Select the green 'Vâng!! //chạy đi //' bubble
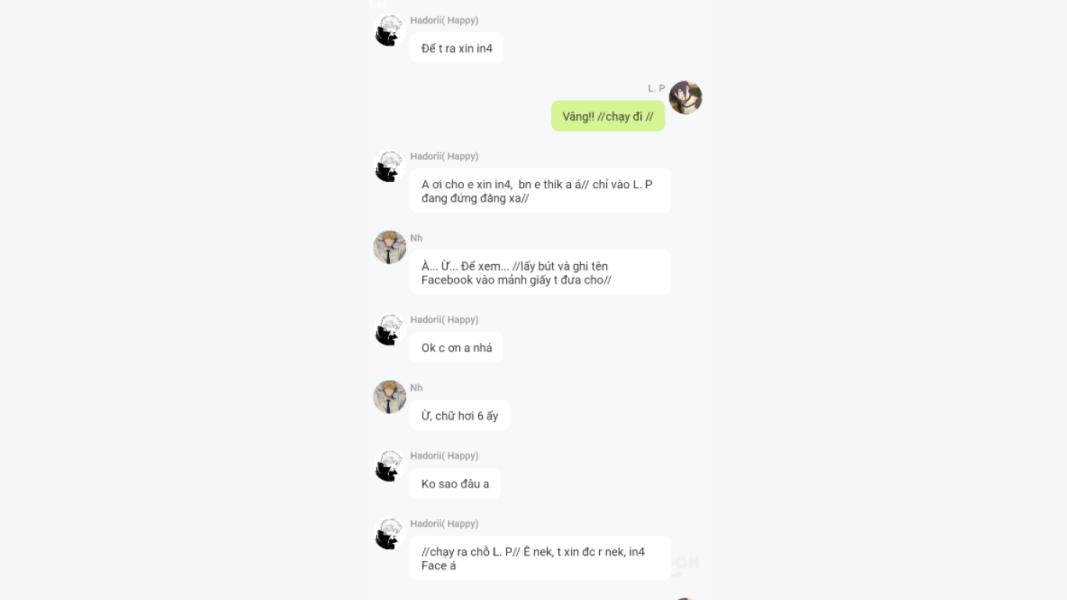This screenshot has height=600, width=1067. point(608,116)
